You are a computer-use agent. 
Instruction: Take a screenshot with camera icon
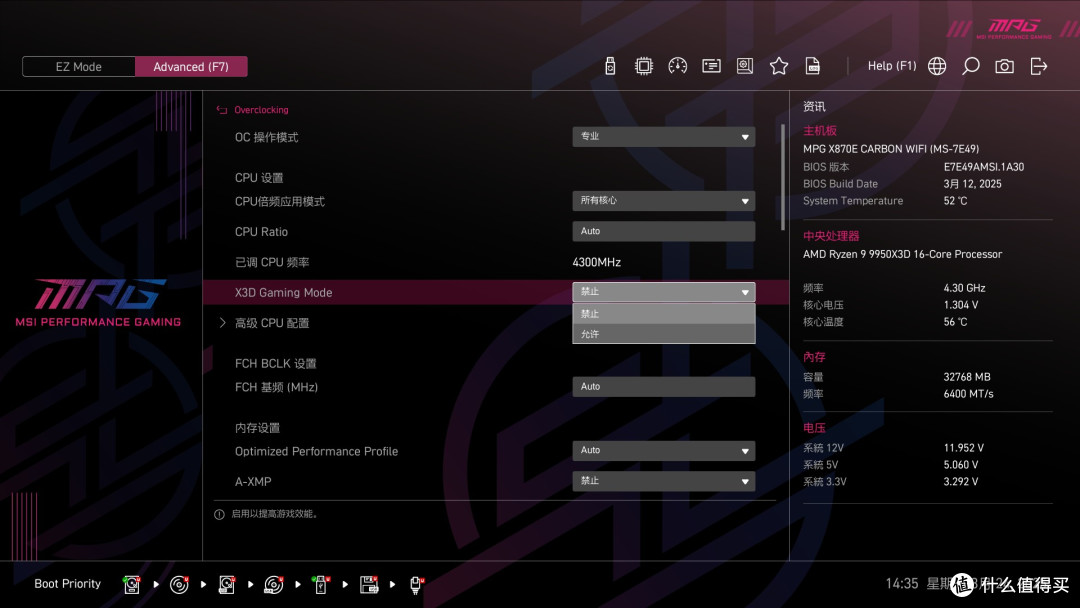point(1004,66)
